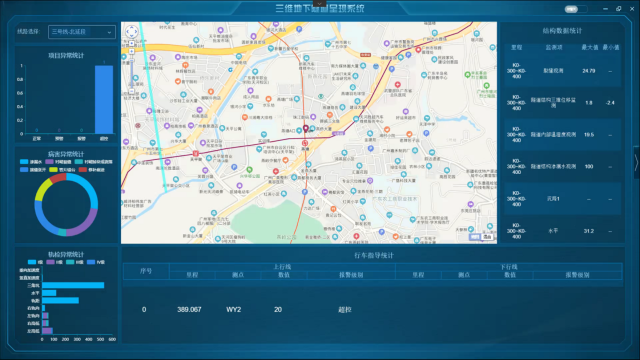Select the max value 100 cell
This screenshot has height=360, width=640.
(589, 167)
